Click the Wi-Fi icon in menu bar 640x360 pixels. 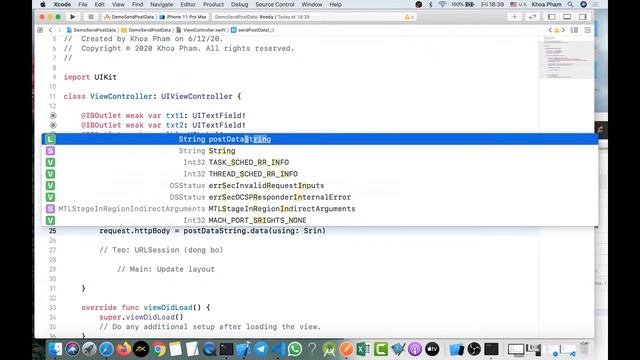click(442, 4)
